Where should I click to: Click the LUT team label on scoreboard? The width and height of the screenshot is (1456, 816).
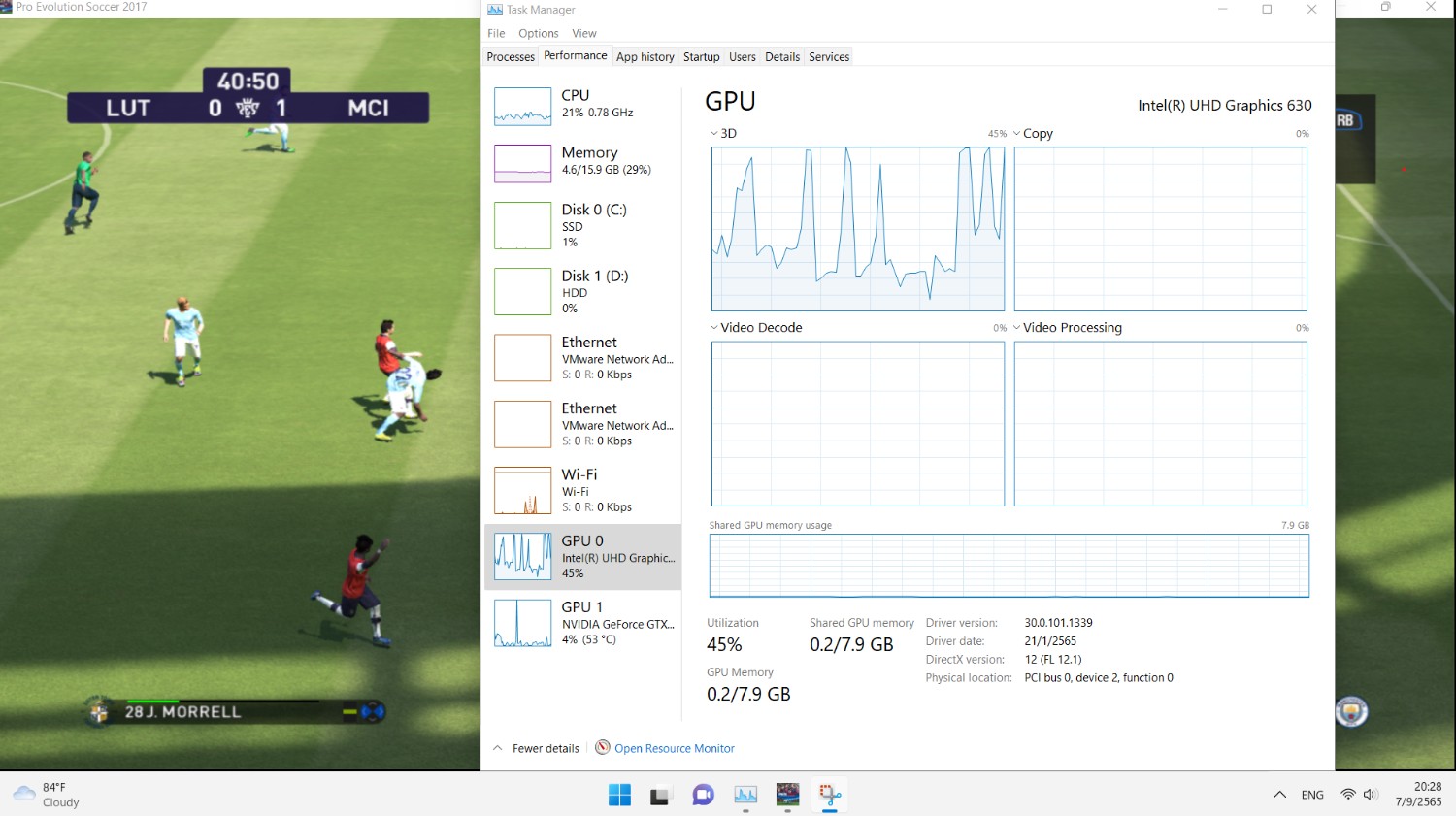point(128,108)
